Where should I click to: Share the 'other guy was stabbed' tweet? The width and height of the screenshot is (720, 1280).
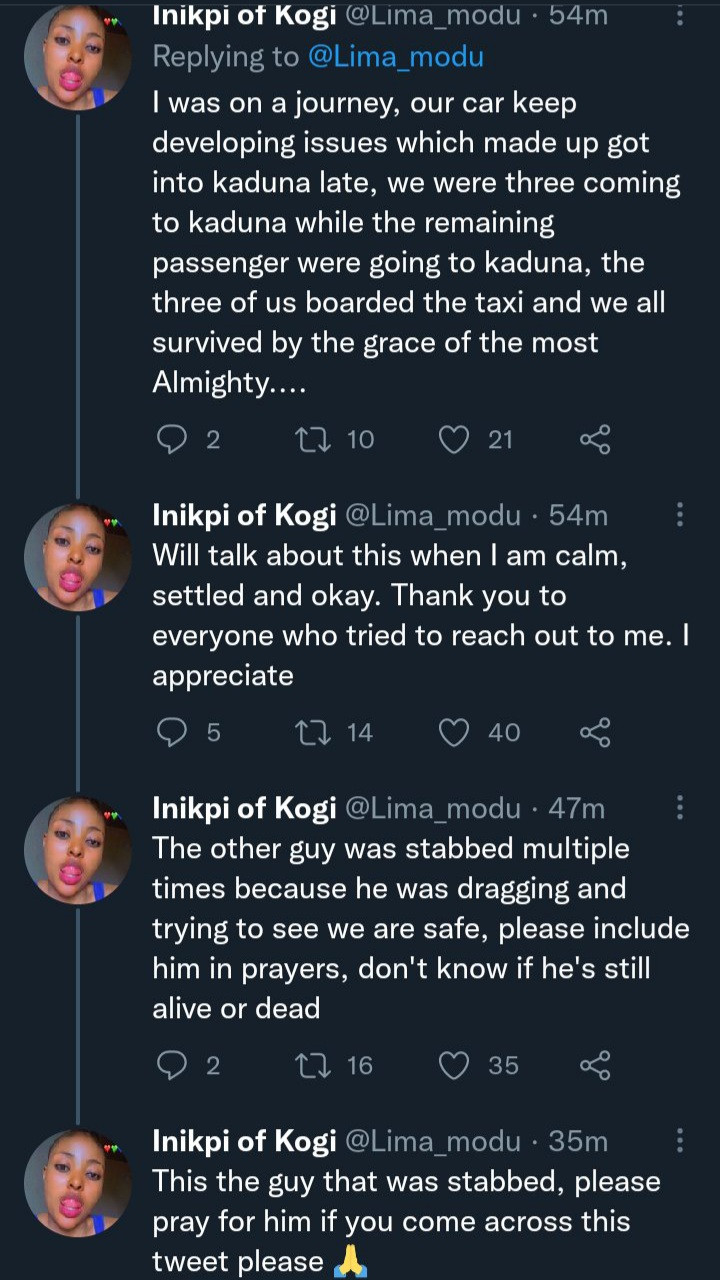(x=595, y=1065)
